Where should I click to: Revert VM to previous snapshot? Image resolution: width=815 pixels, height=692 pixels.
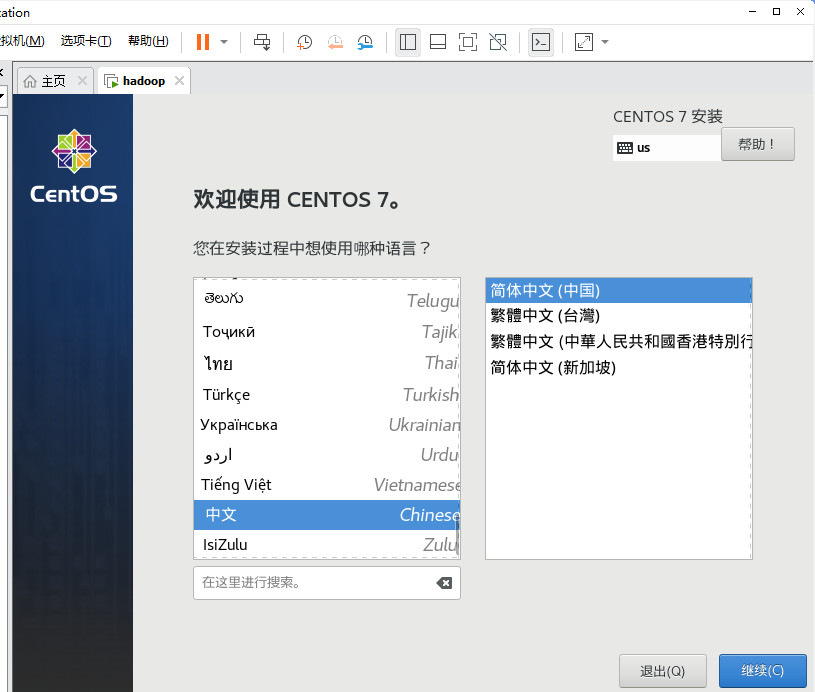(x=335, y=42)
